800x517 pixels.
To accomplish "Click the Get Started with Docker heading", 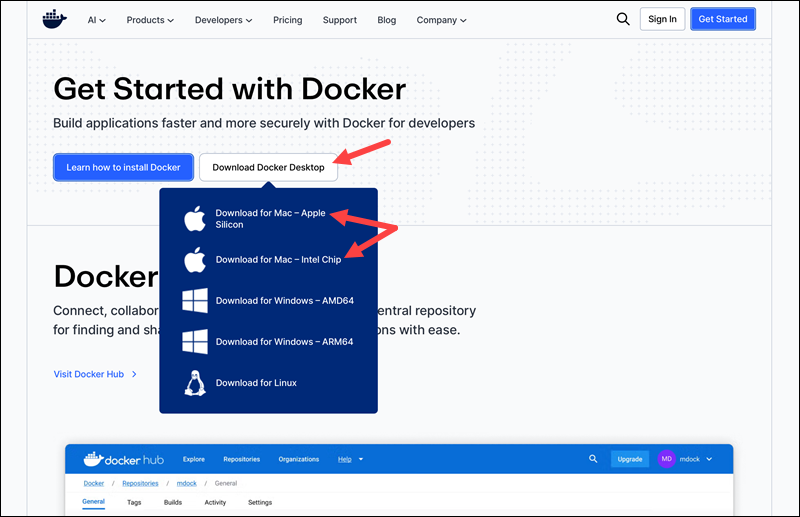I will point(230,89).
